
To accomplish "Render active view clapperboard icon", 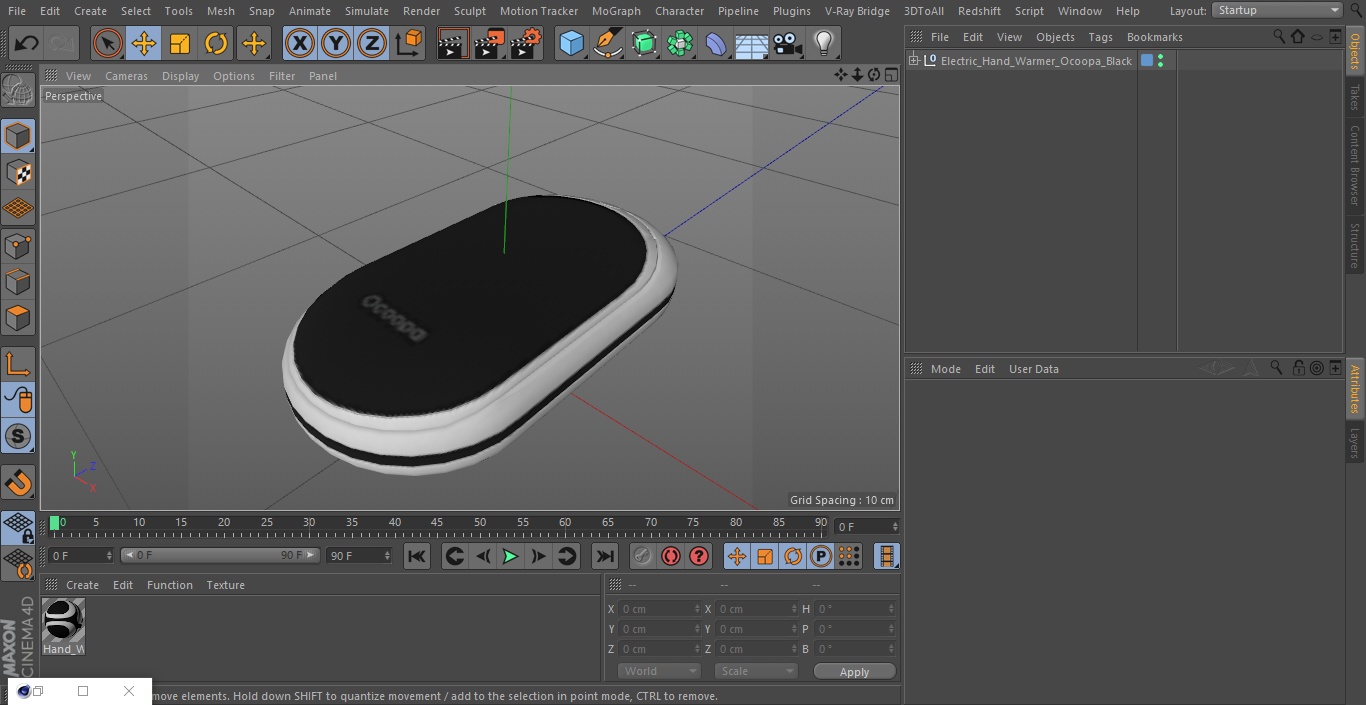I will pos(453,44).
